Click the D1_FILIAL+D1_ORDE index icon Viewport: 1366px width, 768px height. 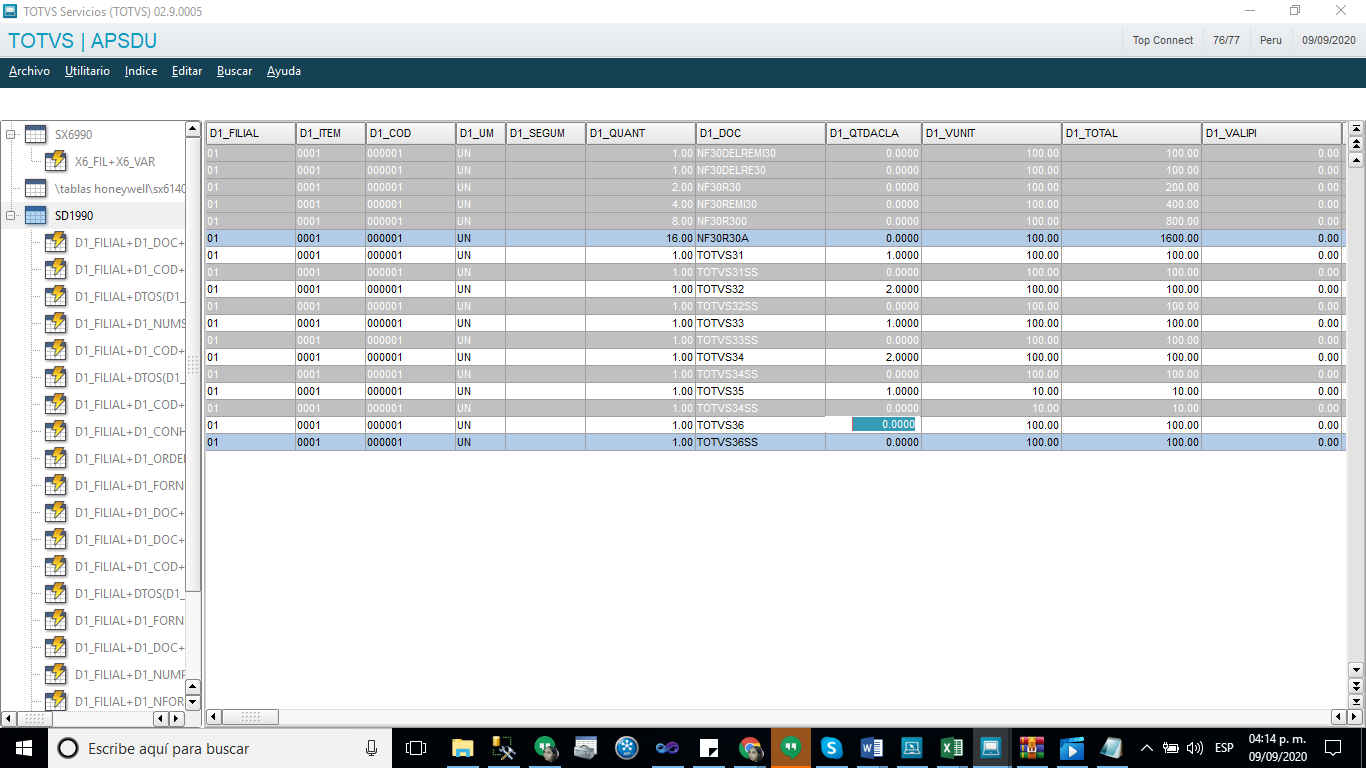(x=56, y=459)
